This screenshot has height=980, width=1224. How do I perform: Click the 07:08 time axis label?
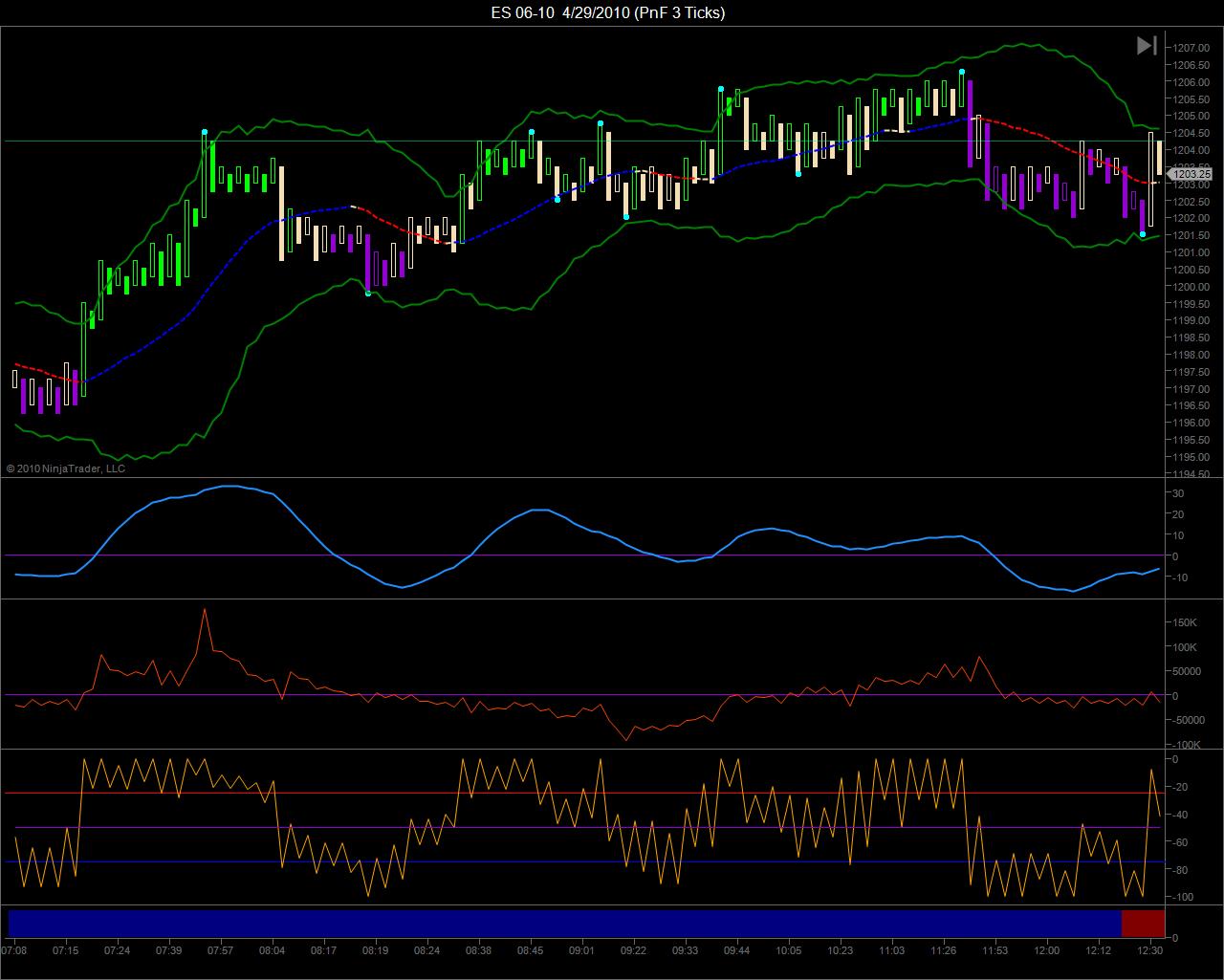coord(14,950)
